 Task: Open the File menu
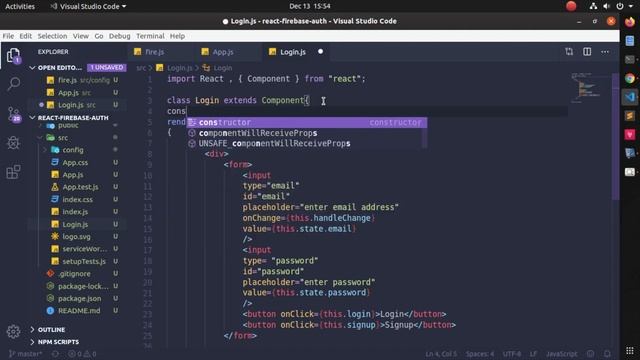click(8, 36)
